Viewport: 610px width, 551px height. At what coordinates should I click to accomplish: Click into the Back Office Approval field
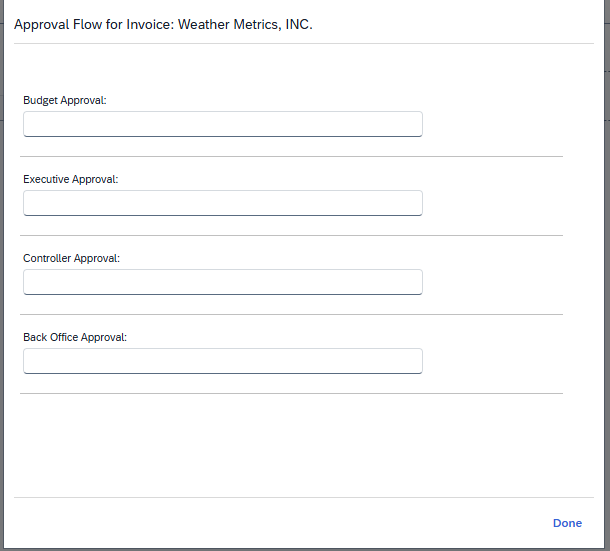(x=223, y=361)
